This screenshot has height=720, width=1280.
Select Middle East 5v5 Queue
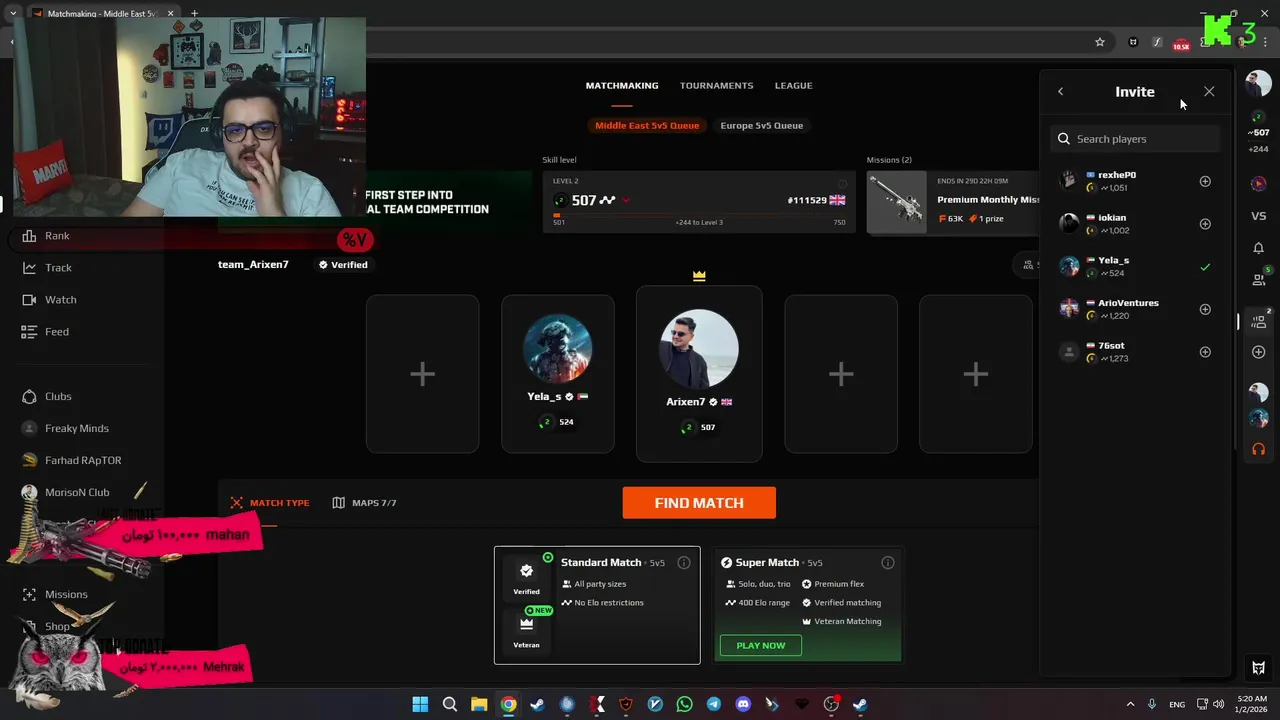coord(647,125)
